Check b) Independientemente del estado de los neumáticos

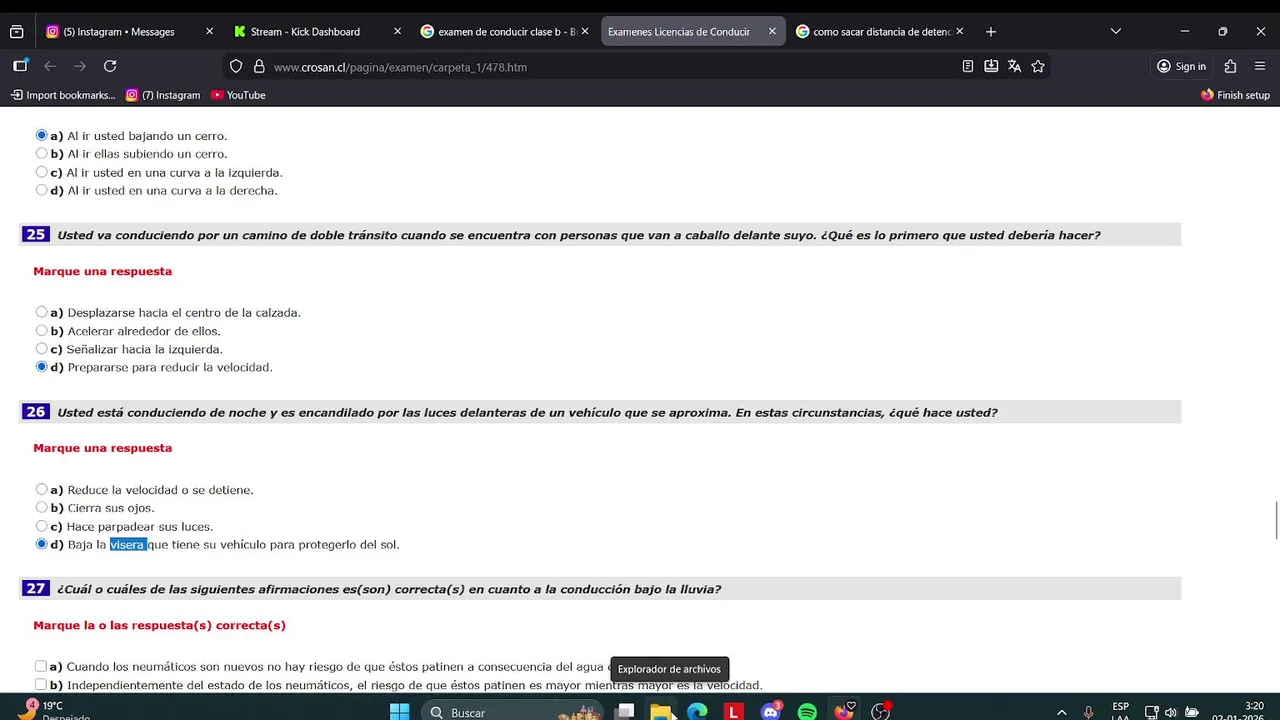point(41,685)
